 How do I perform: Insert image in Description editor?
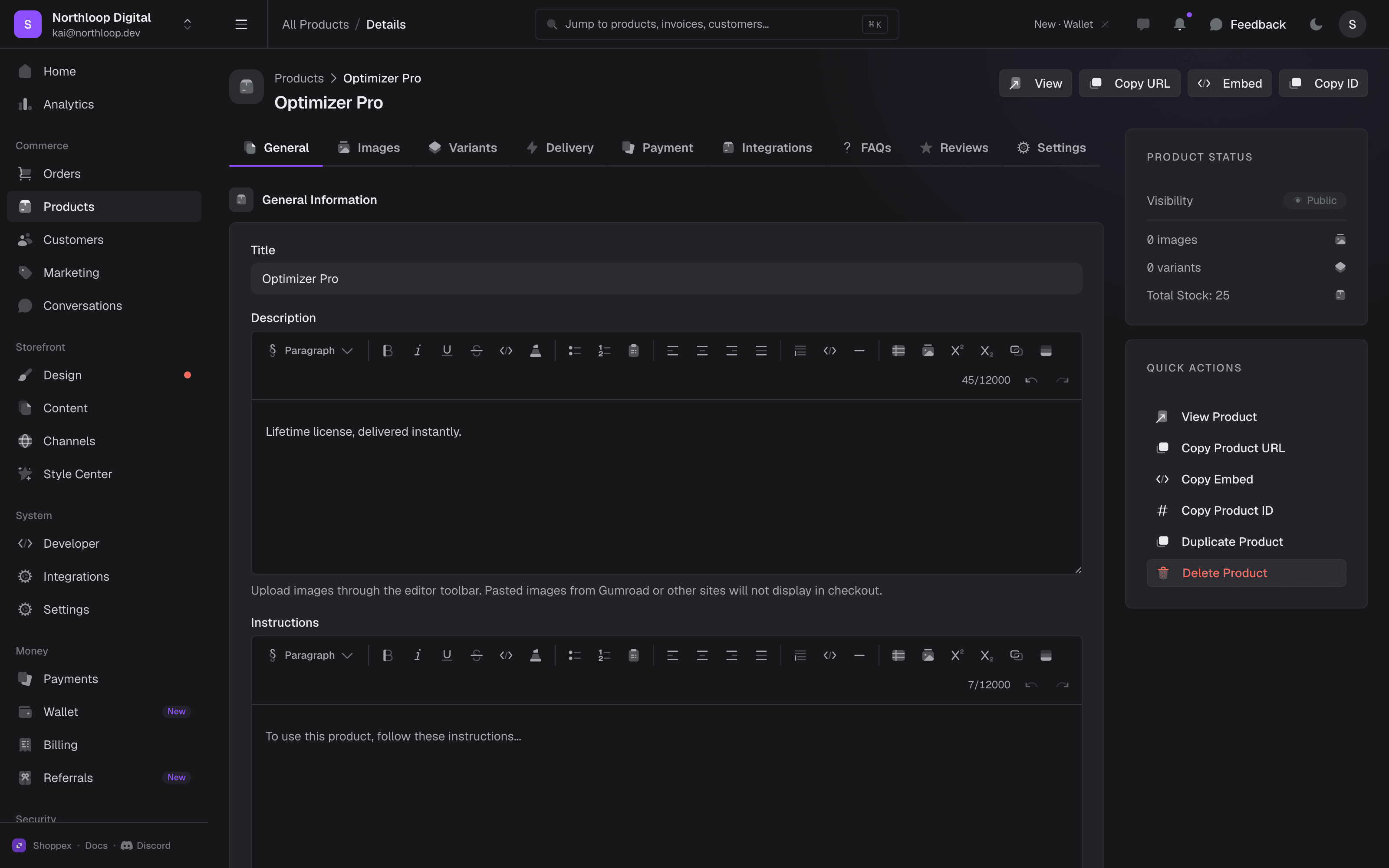pos(928,351)
